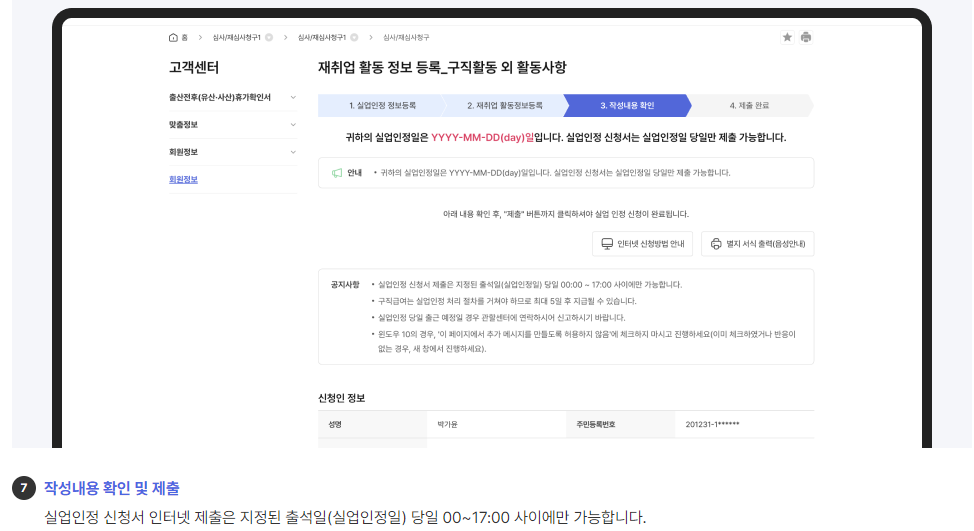974x531 pixels.
Task: Click the 인터넷 신청방법 안내 button
Action: (x=642, y=244)
